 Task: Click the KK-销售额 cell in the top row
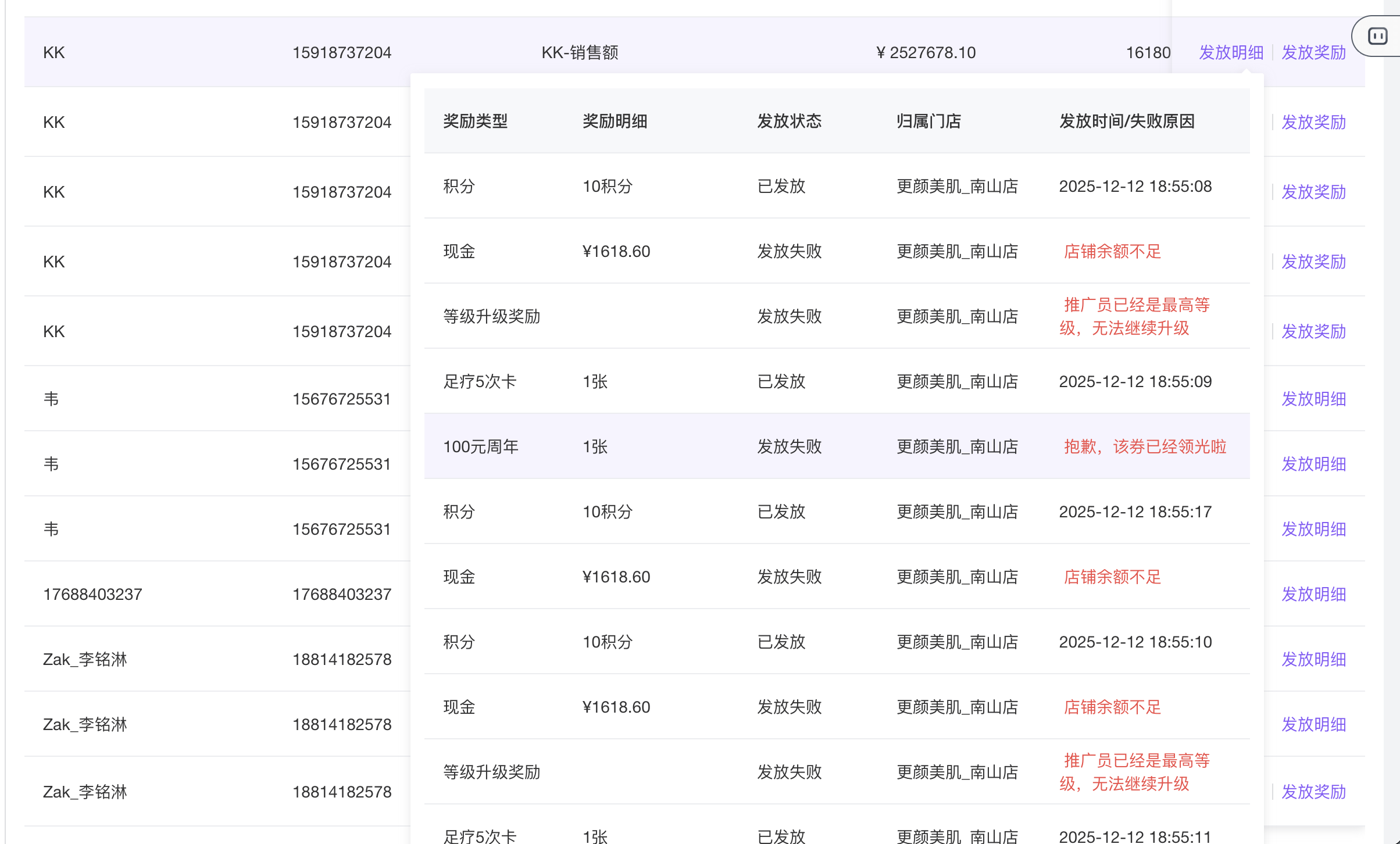click(580, 52)
